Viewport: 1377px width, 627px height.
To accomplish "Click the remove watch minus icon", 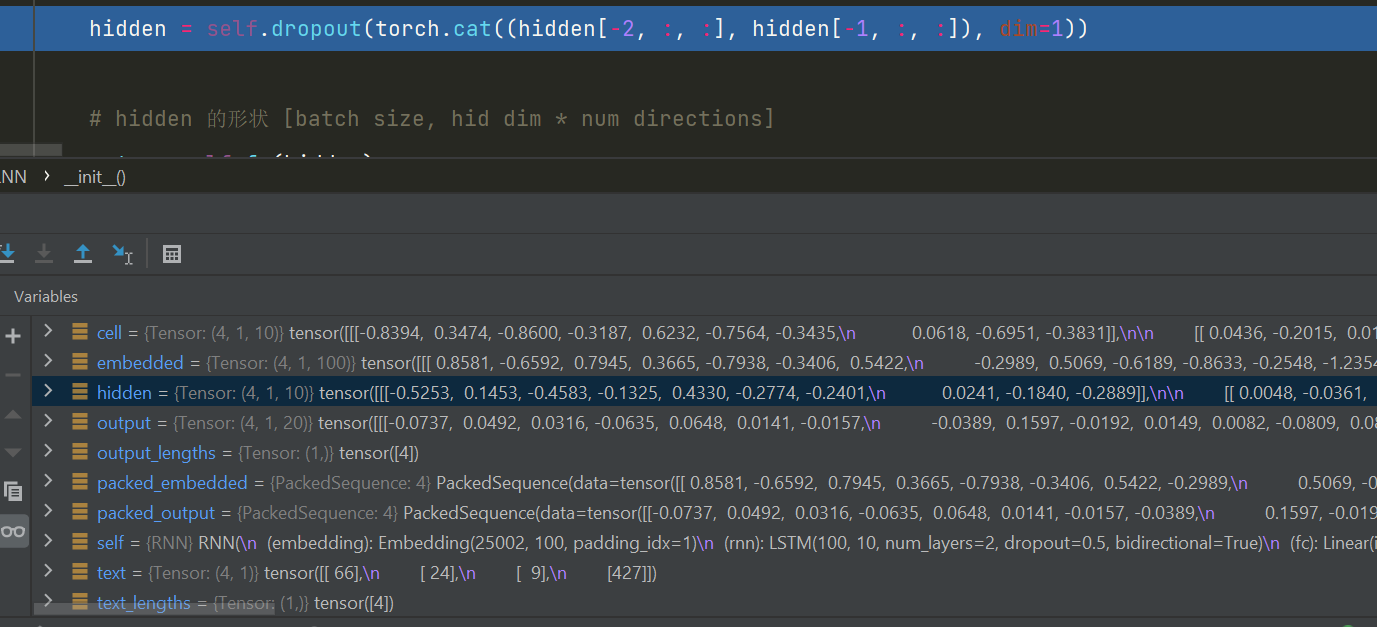I will pyautogui.click(x=13, y=375).
